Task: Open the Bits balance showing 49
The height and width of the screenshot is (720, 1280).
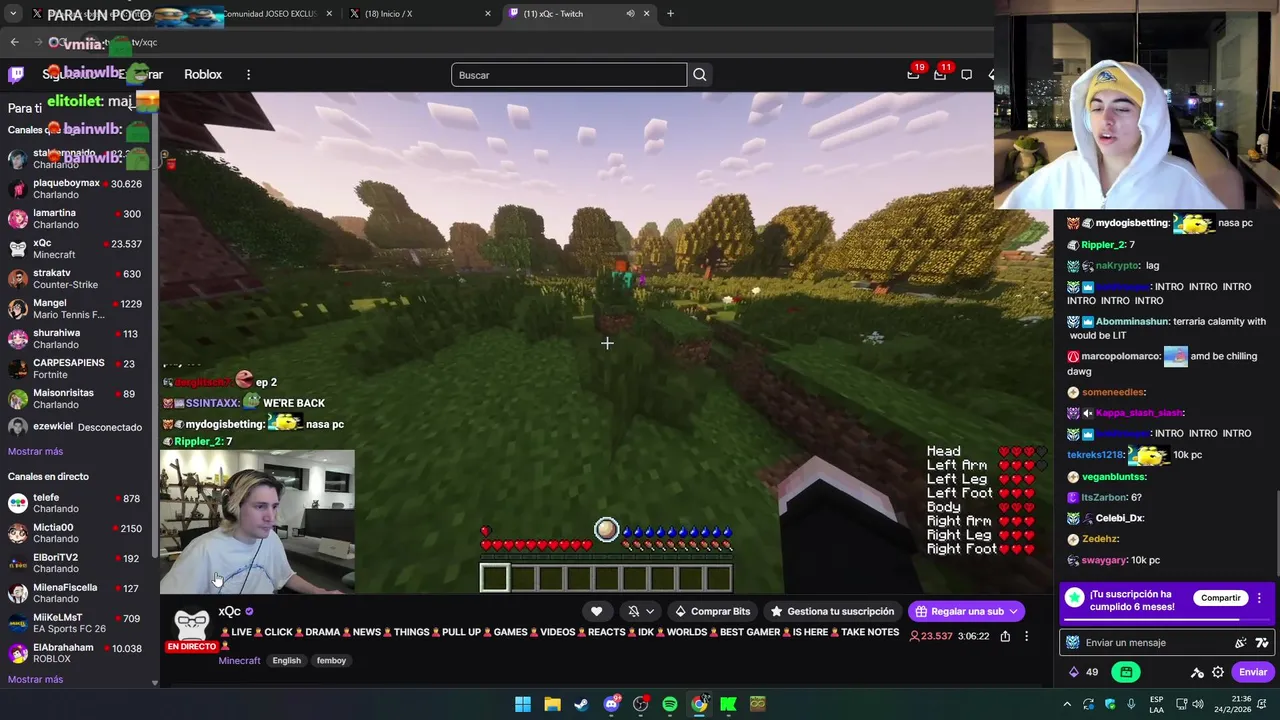Action: pos(1083,672)
